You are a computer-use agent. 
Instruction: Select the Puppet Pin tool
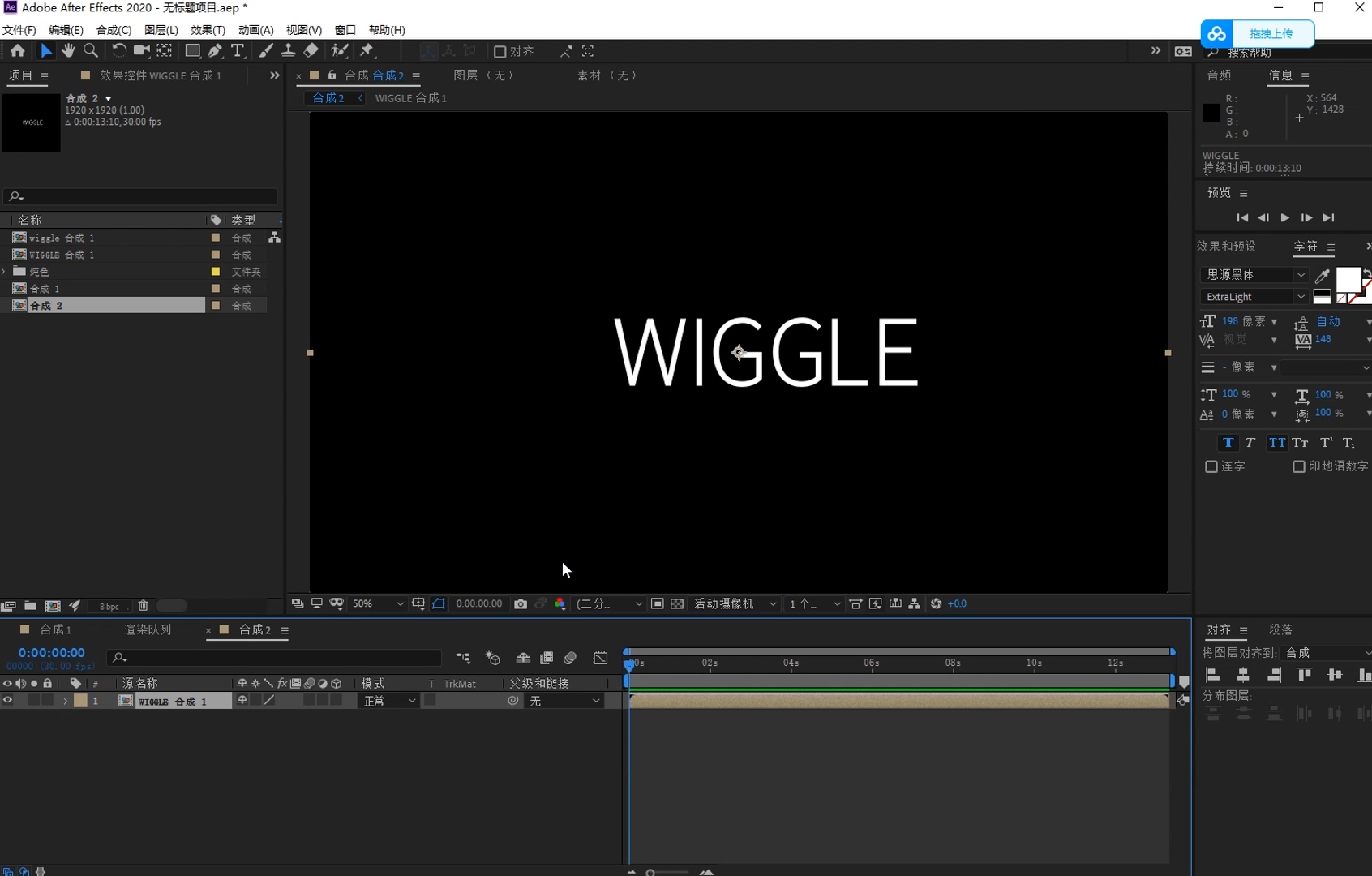coord(367,51)
